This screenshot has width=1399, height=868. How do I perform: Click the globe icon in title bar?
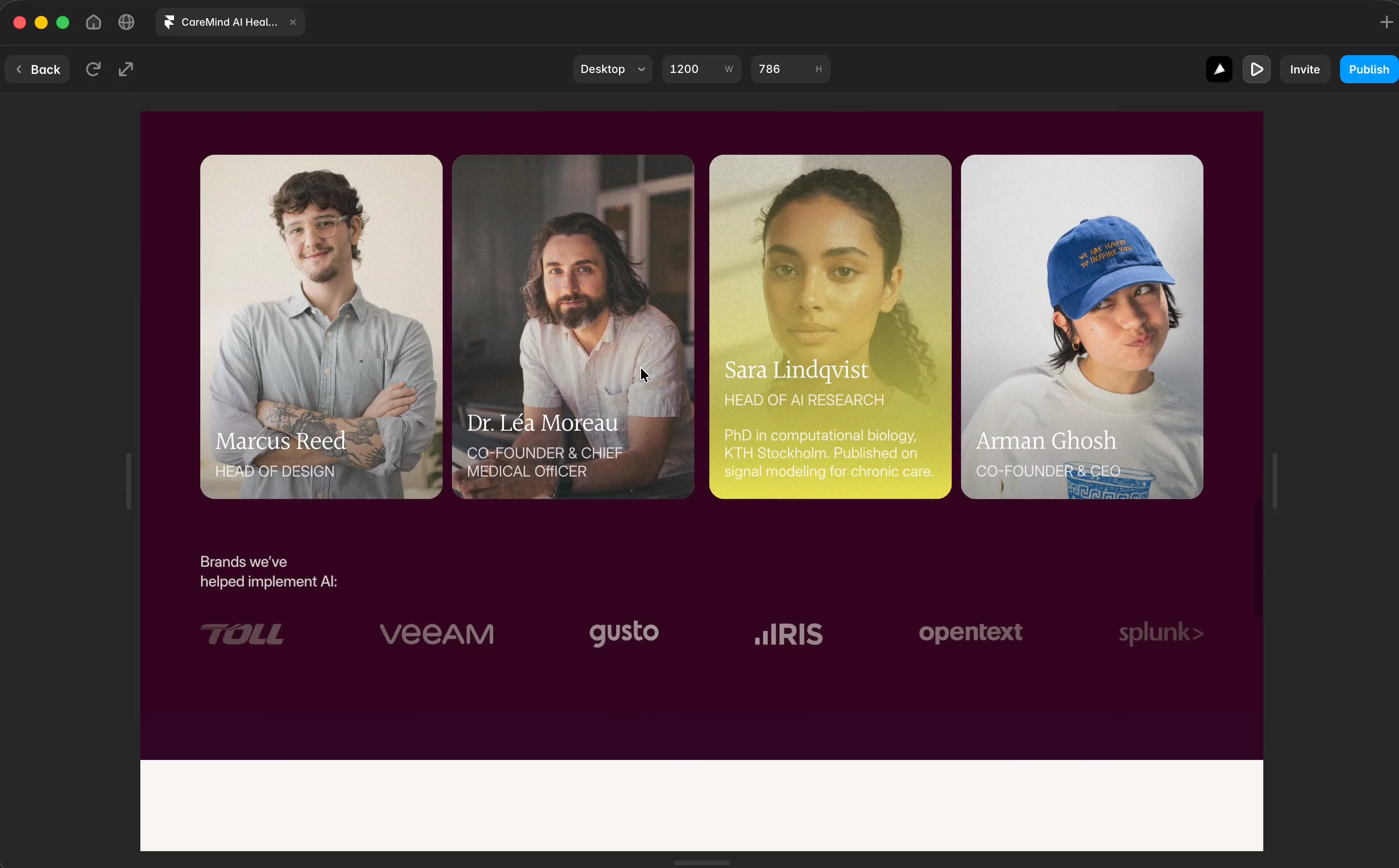[x=126, y=22]
